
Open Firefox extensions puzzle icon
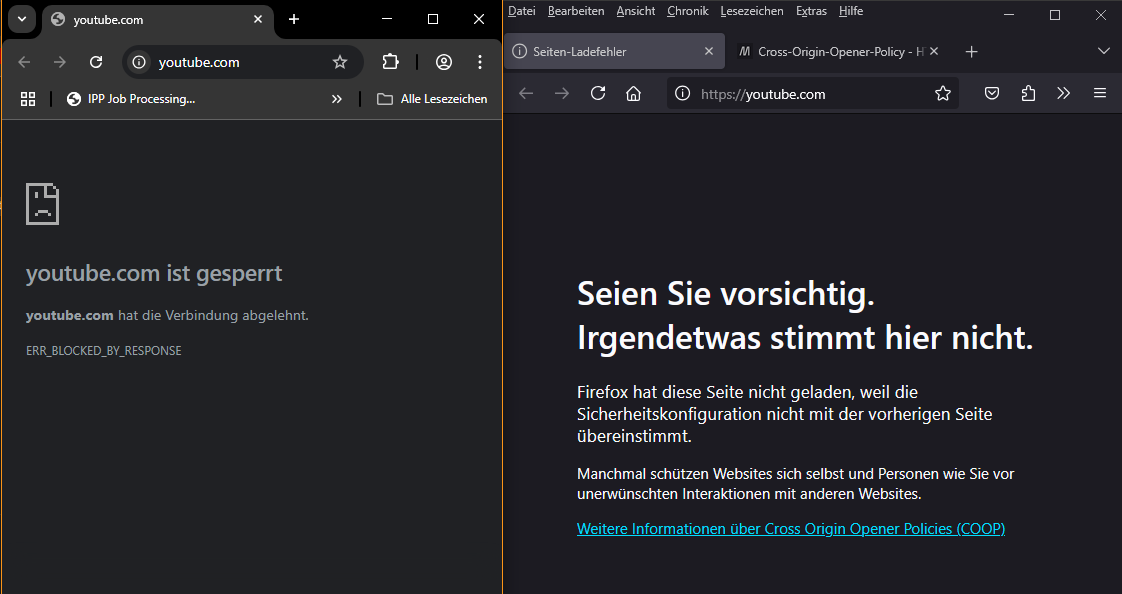click(1028, 93)
